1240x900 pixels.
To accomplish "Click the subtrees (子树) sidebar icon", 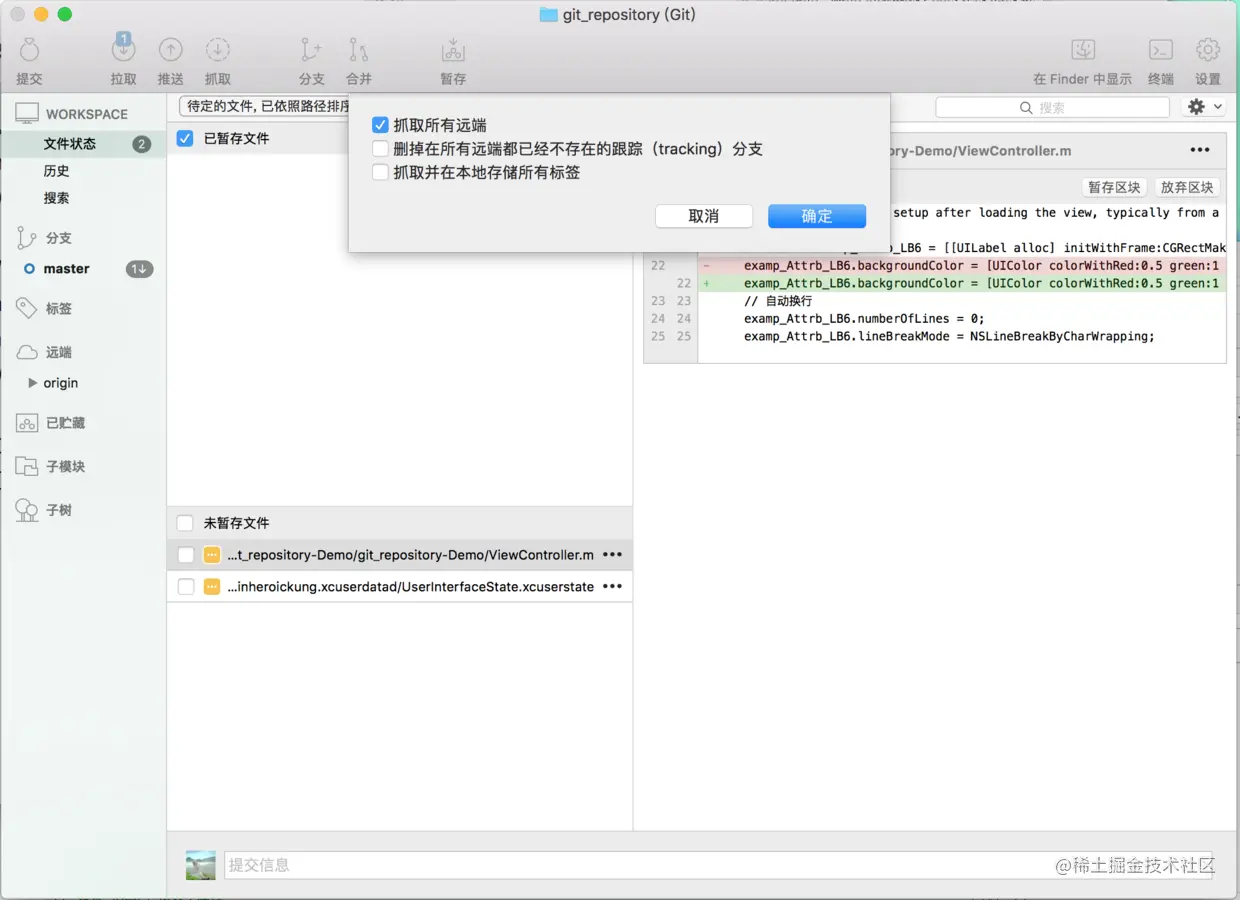I will [27, 510].
